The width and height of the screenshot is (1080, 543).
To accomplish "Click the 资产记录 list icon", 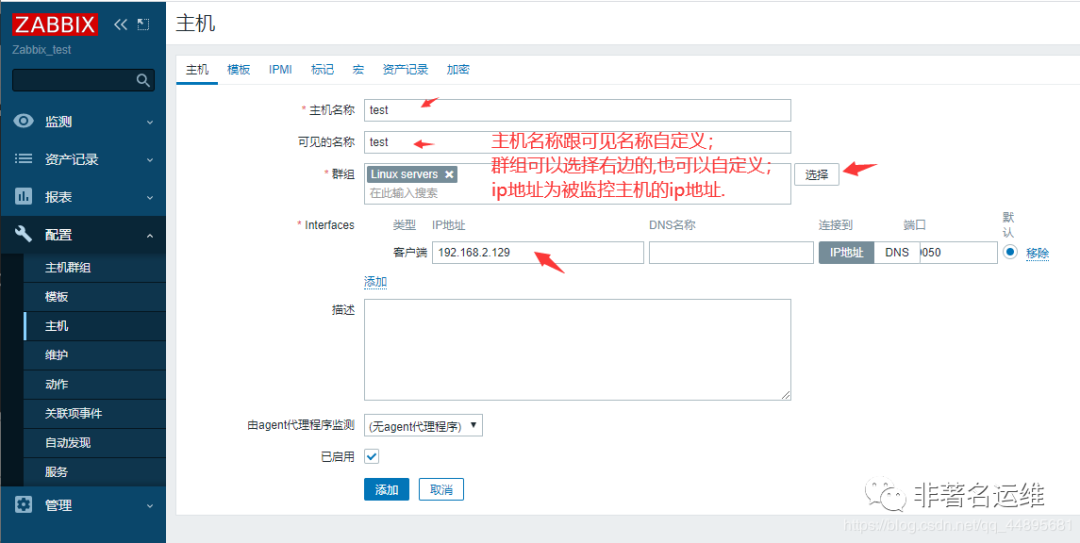I will [x=24, y=158].
